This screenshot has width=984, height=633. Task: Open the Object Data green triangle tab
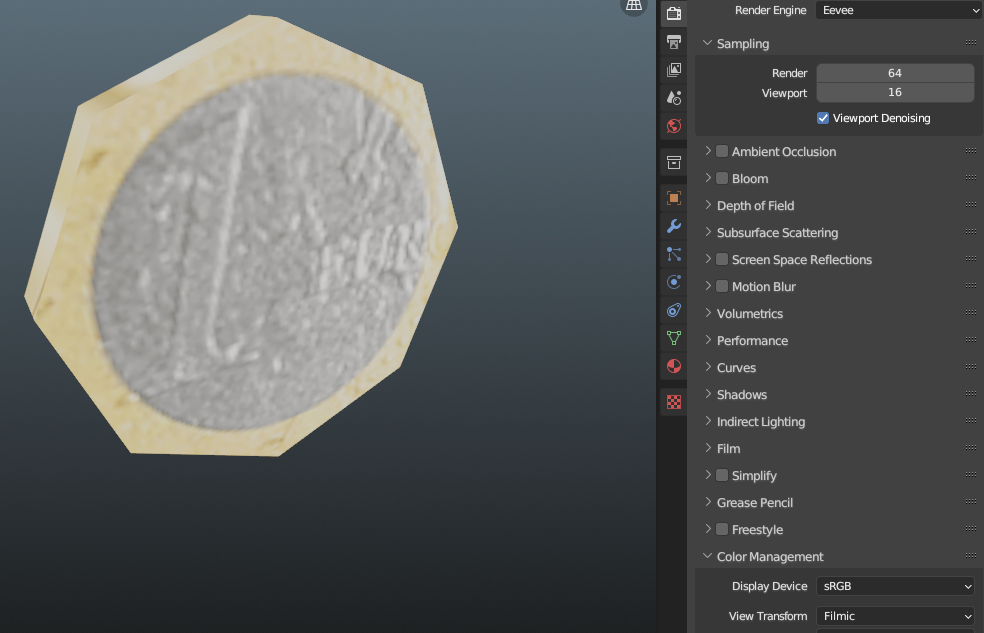click(674, 338)
